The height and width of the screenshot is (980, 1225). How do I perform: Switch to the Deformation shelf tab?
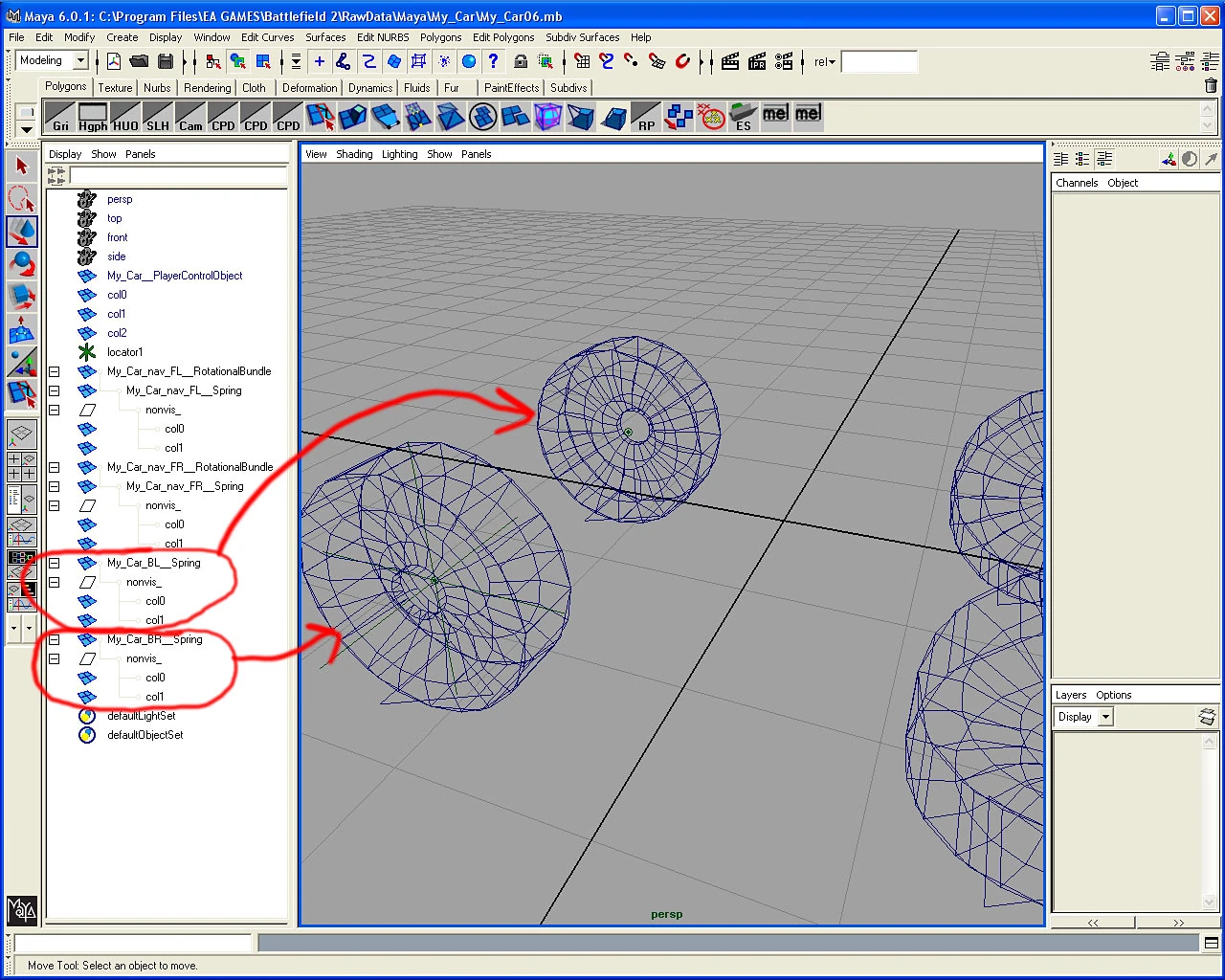pos(309,88)
